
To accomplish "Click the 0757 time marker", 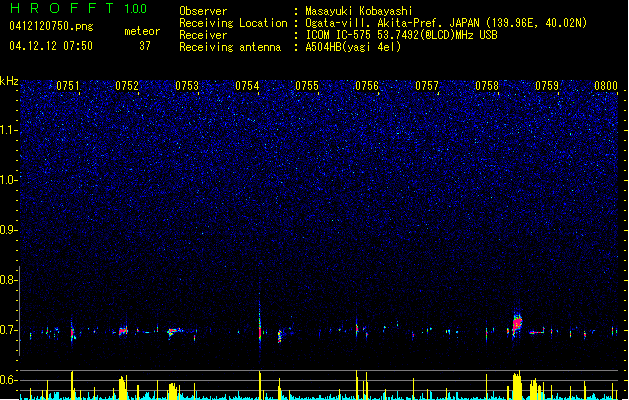I will [427, 86].
